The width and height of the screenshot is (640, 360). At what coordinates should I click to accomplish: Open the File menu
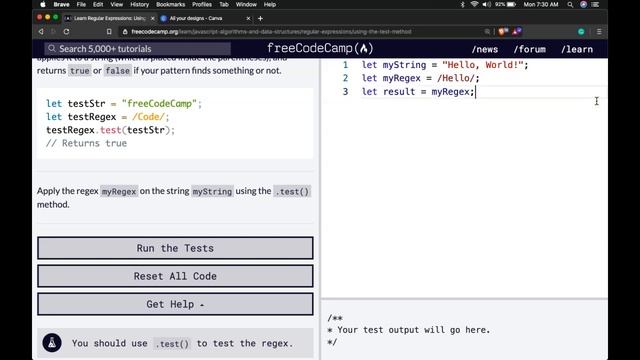pos(81,4)
